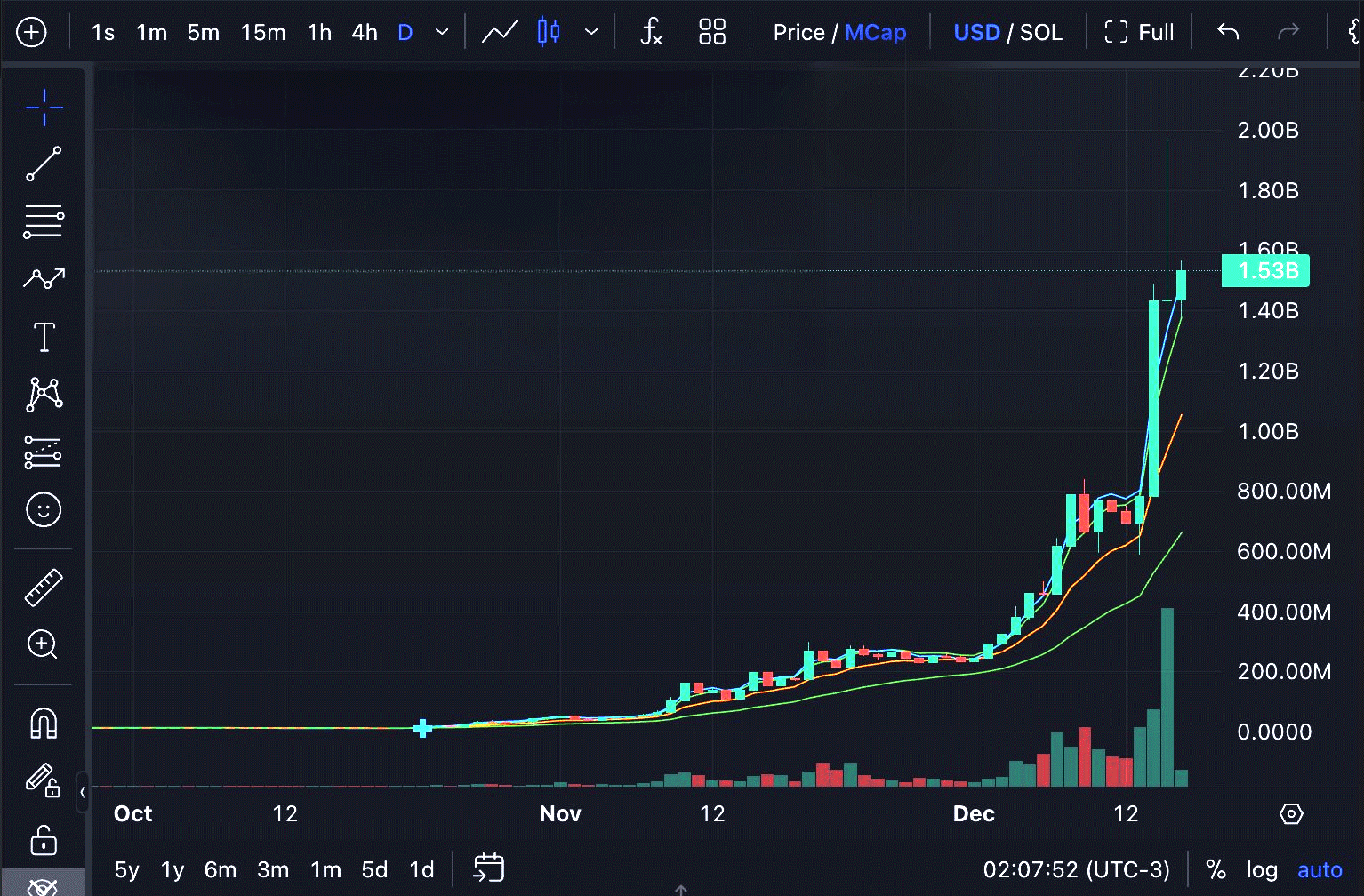Switch to line chart style

tap(500, 33)
